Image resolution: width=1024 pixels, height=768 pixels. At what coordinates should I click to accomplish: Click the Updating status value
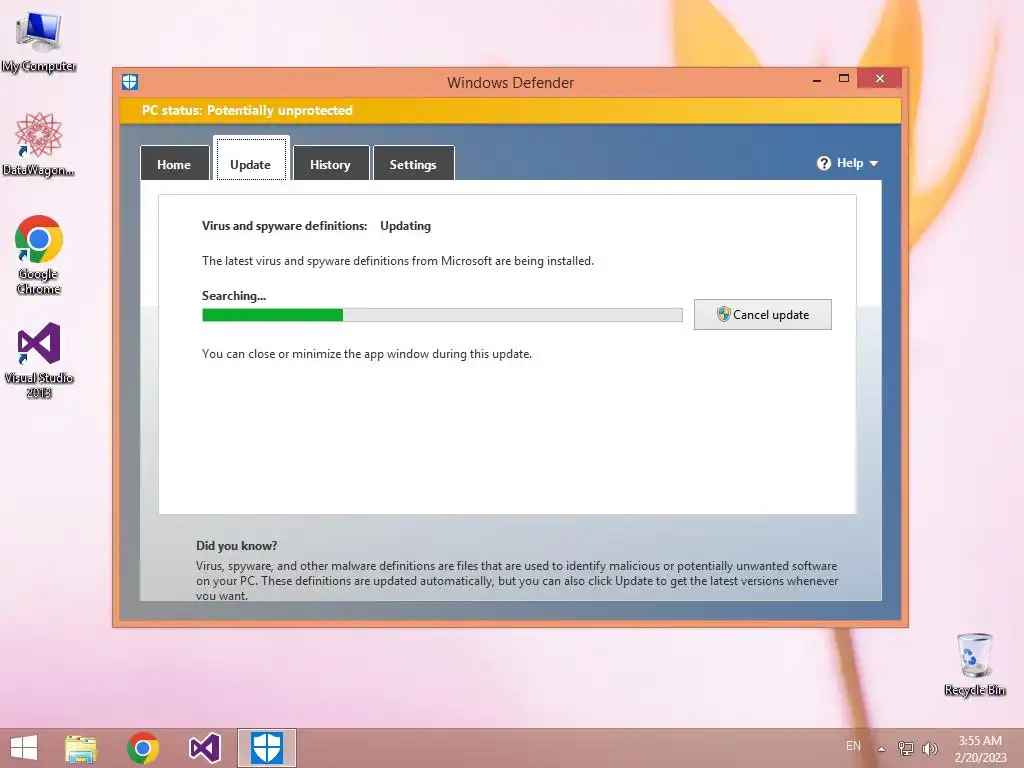406,226
